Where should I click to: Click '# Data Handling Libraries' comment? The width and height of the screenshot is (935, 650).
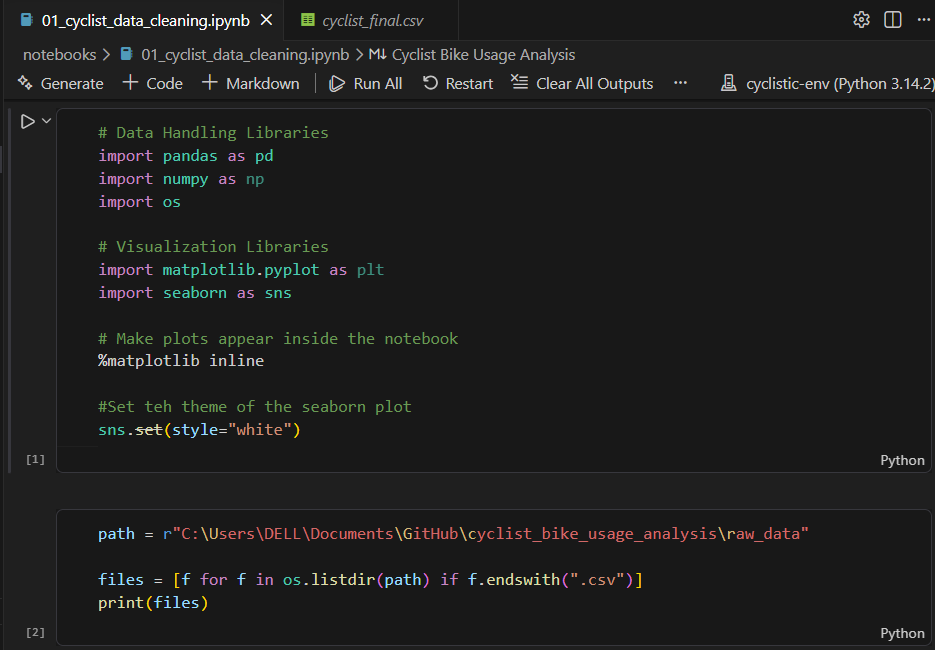point(213,132)
